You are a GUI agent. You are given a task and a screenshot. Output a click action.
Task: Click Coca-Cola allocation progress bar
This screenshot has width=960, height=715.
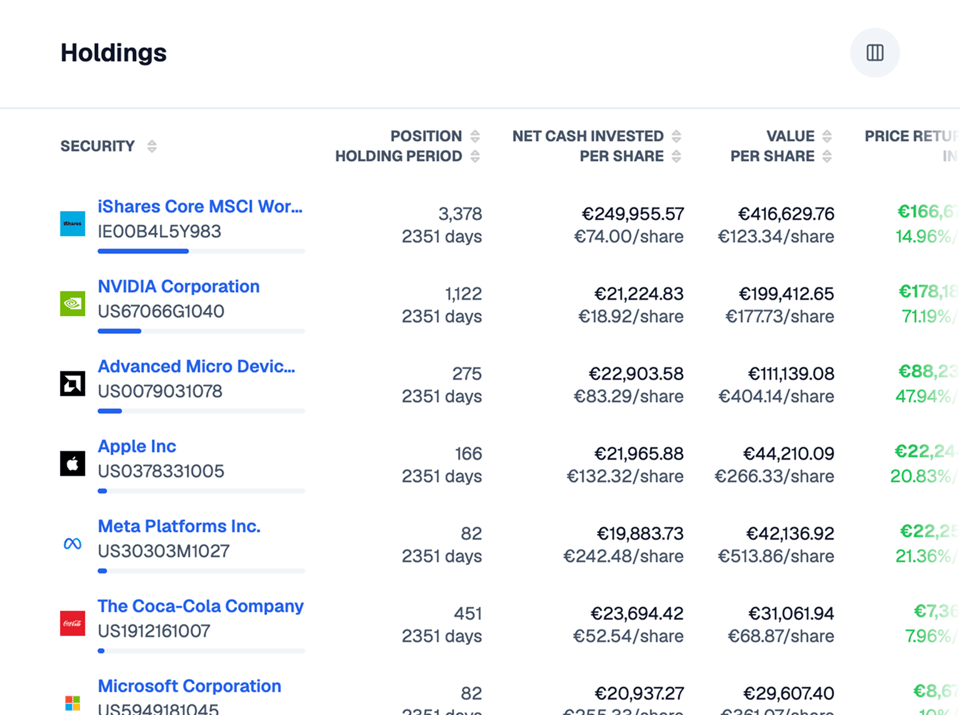[201, 651]
